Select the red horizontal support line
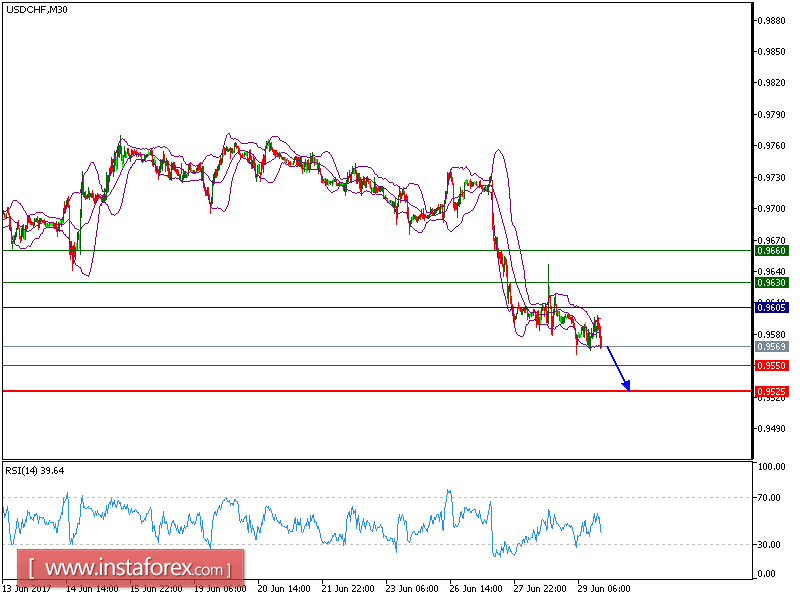The height and width of the screenshot is (600, 800). 300,390
